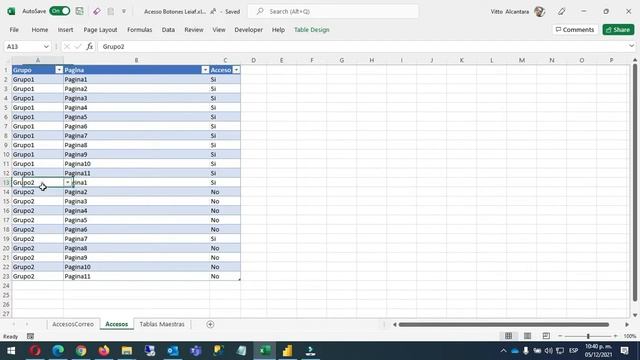Switch to Normal view icon
The image size is (640, 360).
coord(508,336)
